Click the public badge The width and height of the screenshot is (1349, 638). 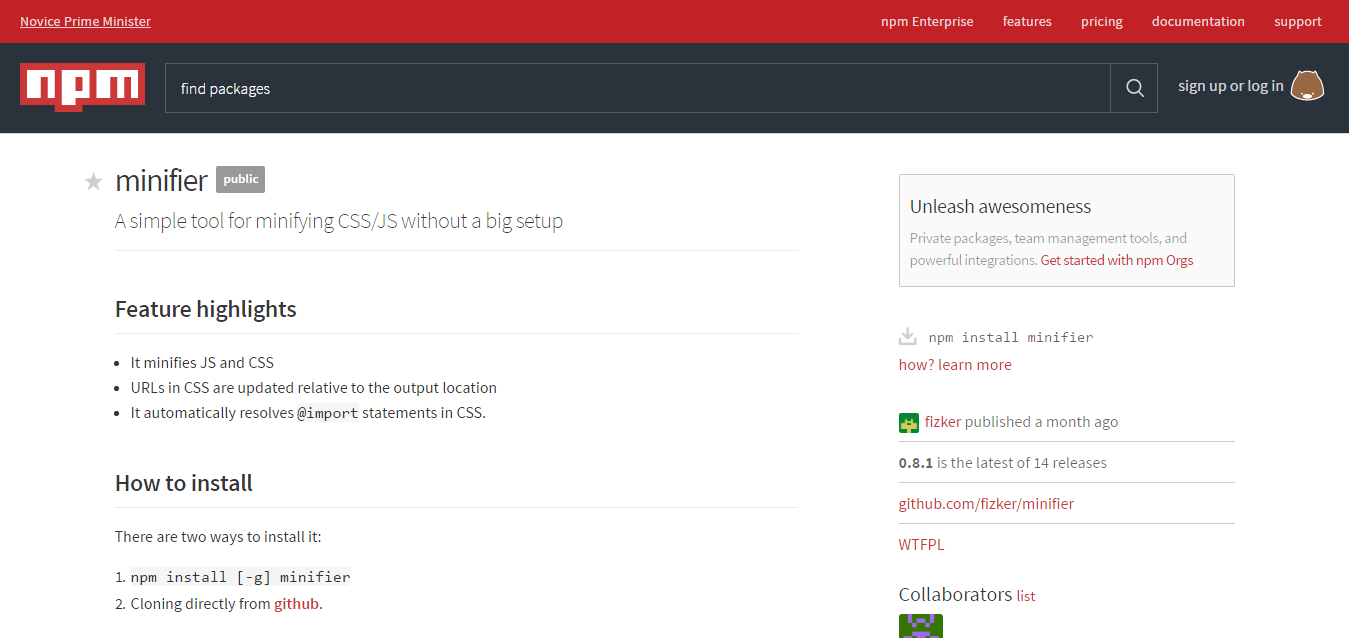point(240,179)
